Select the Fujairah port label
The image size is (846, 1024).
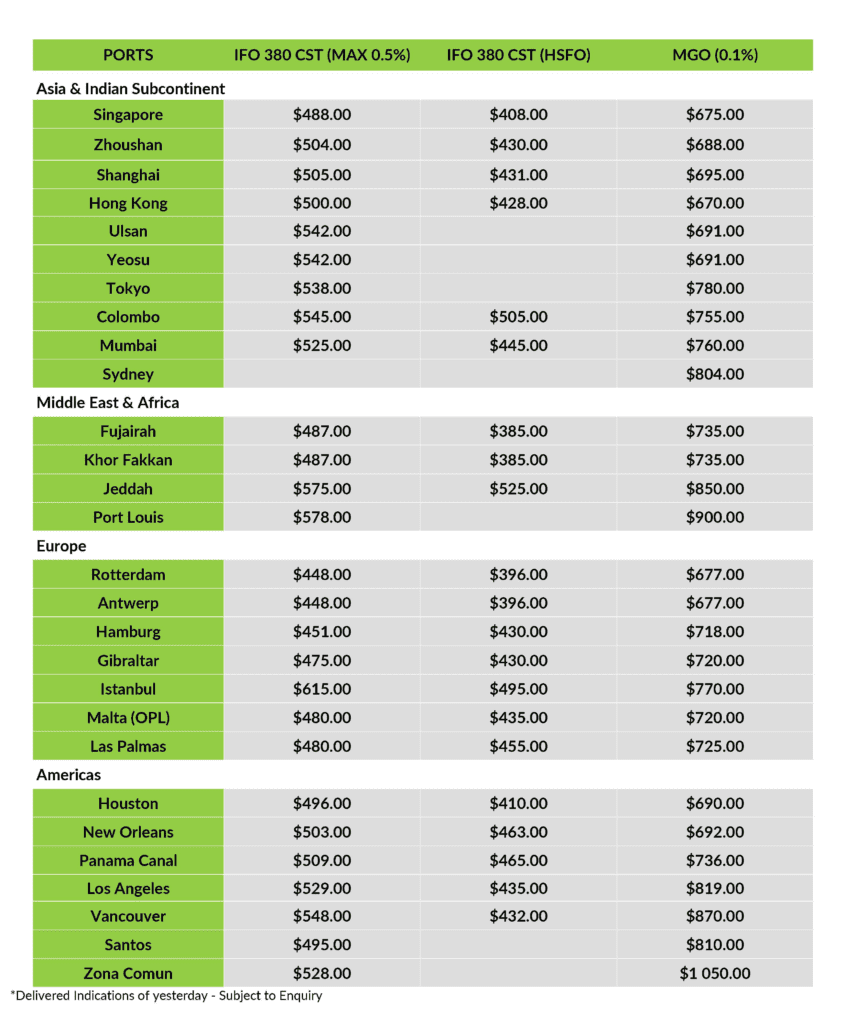128,432
